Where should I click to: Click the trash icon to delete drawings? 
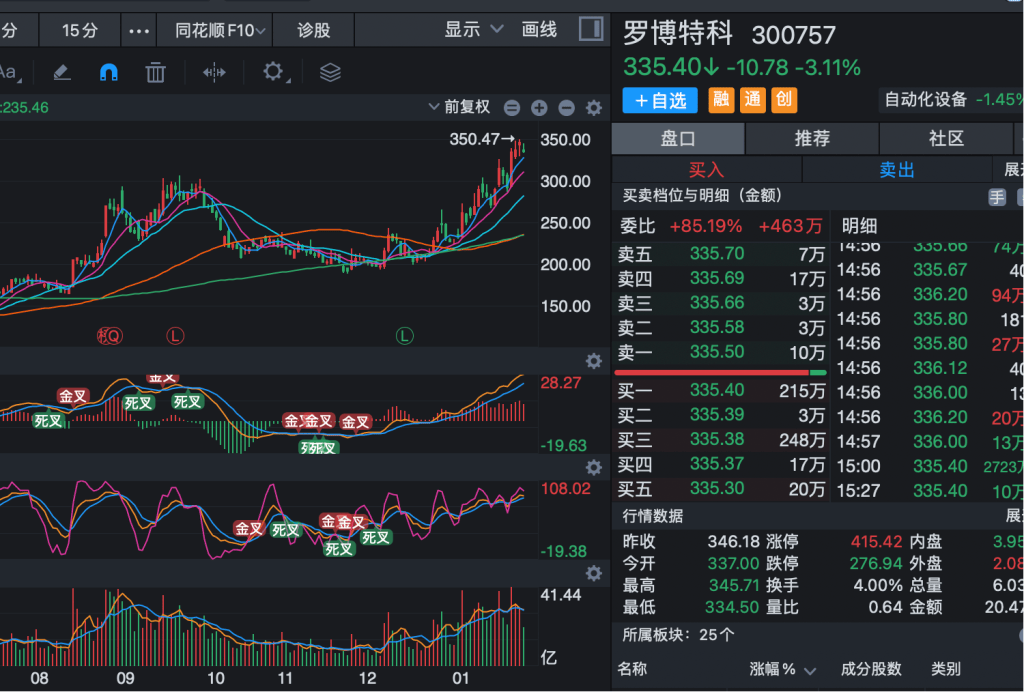[155, 72]
